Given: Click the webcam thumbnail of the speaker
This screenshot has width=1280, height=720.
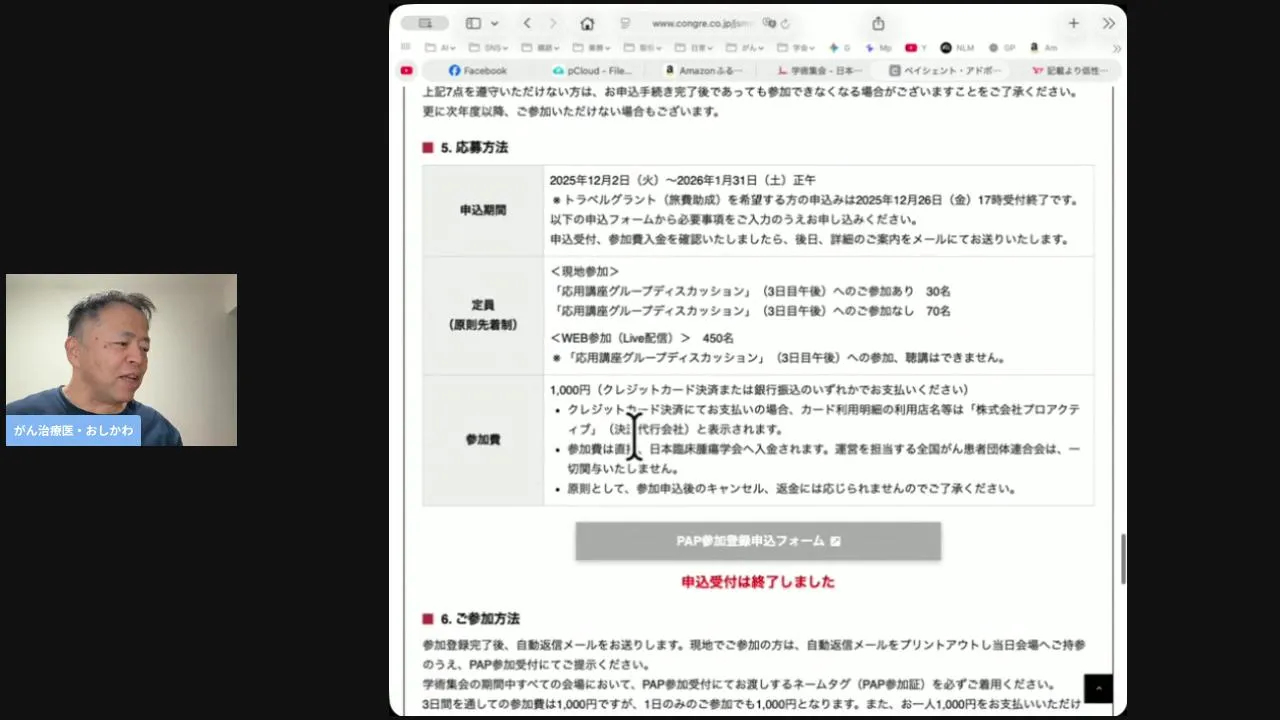Looking at the screenshot, I should [x=121, y=359].
